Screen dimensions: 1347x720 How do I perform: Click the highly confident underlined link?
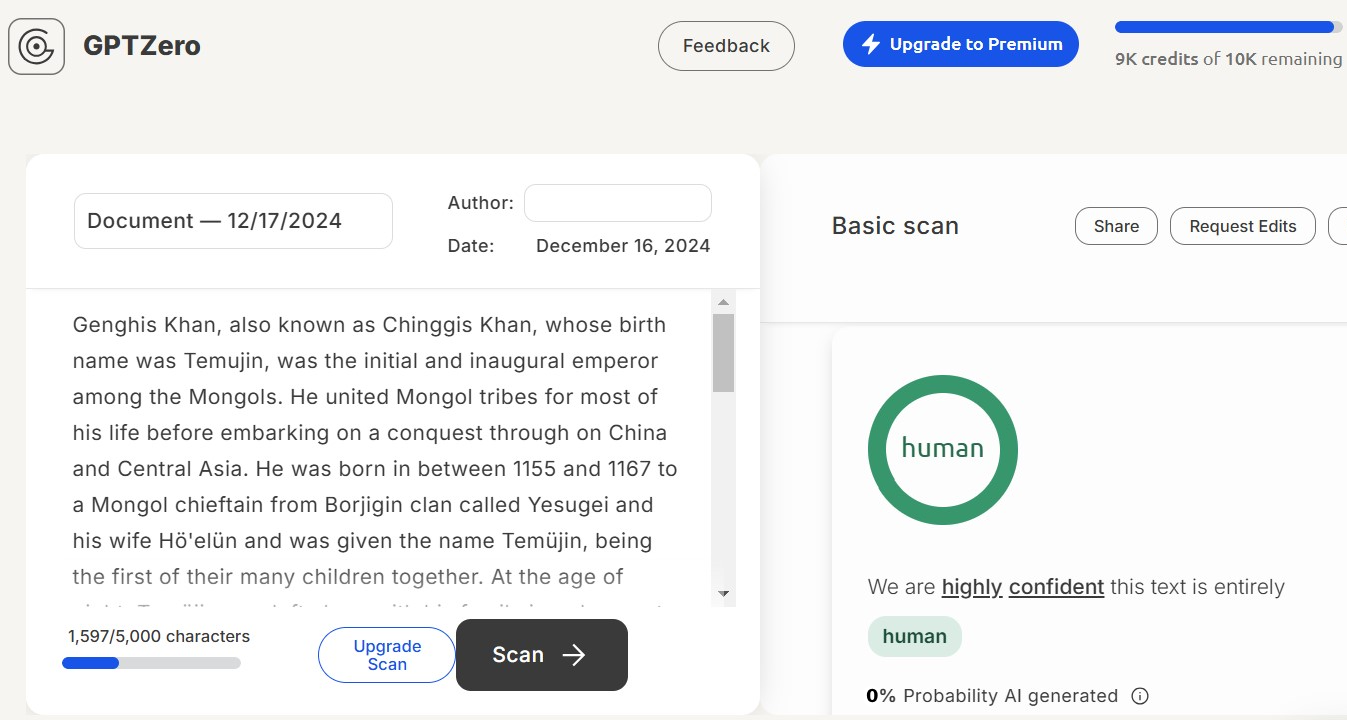[x=1023, y=587]
